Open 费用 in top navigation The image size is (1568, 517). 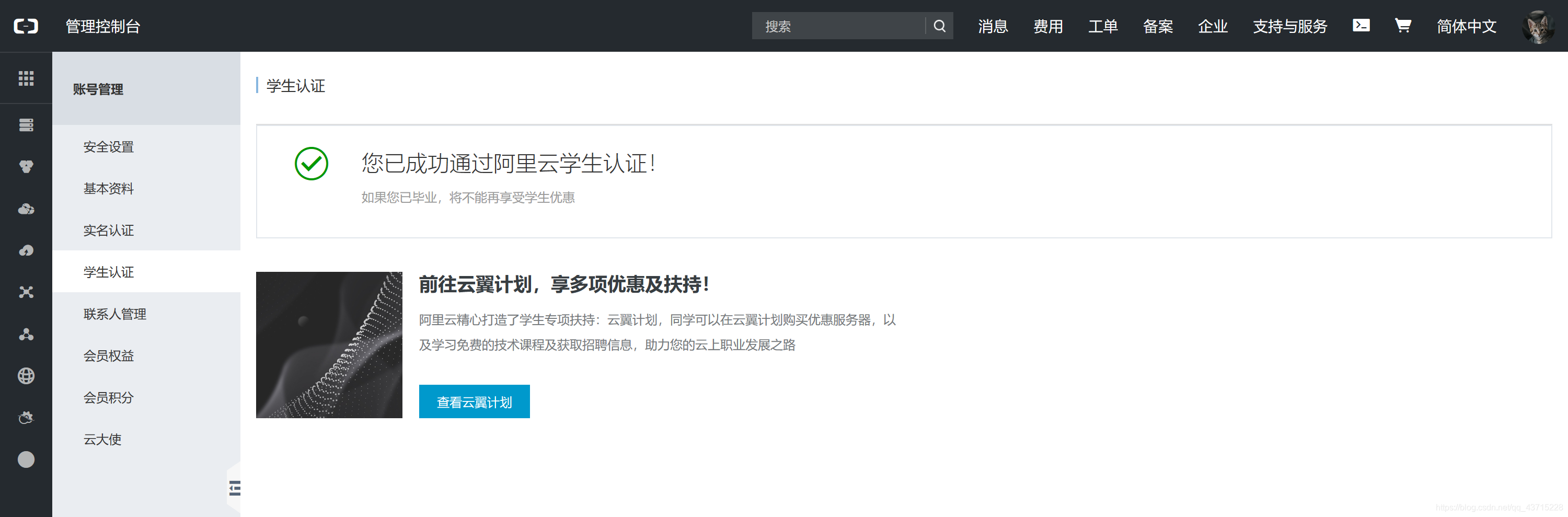point(1047,26)
